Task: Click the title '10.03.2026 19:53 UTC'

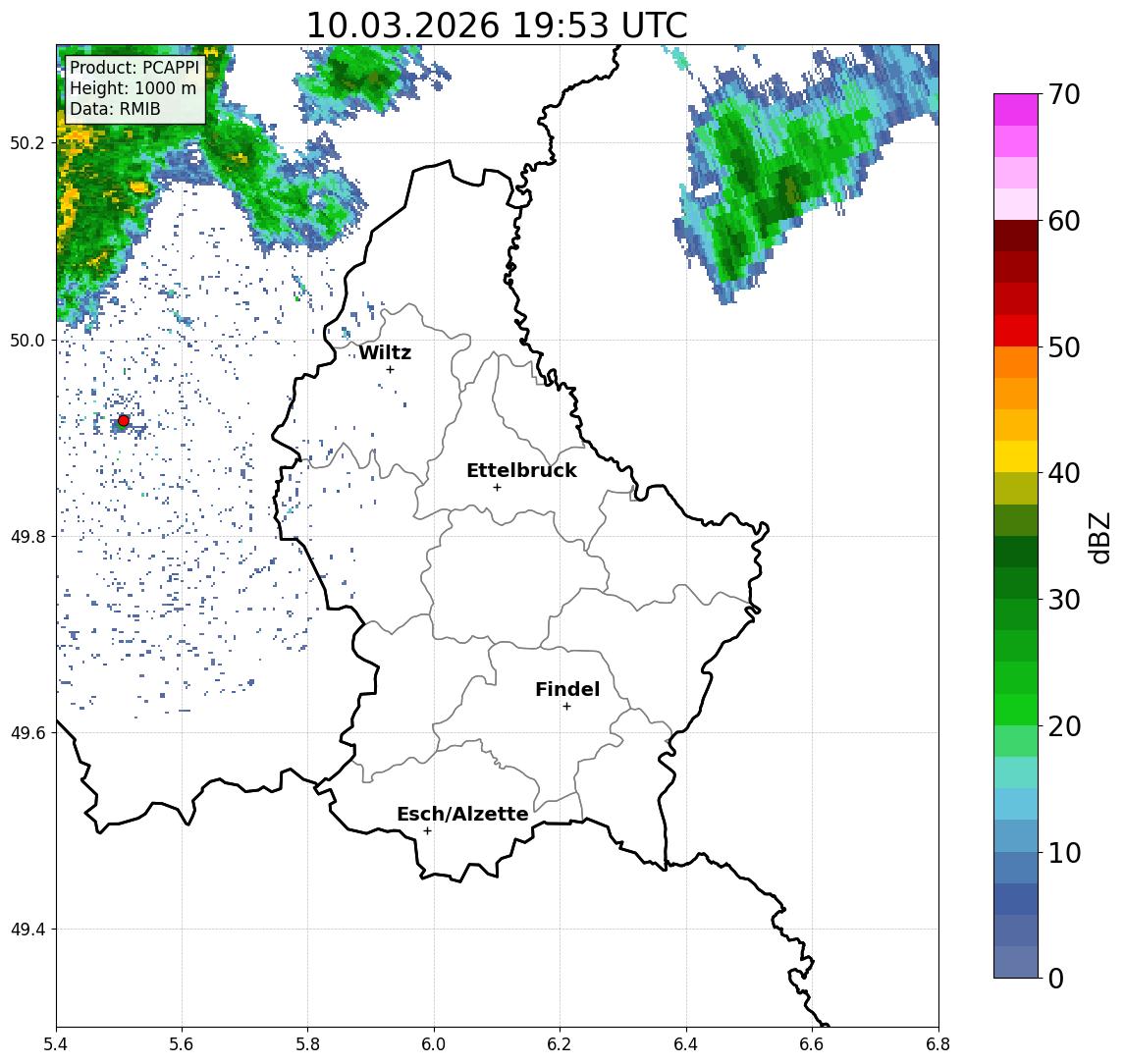Action: point(497,26)
